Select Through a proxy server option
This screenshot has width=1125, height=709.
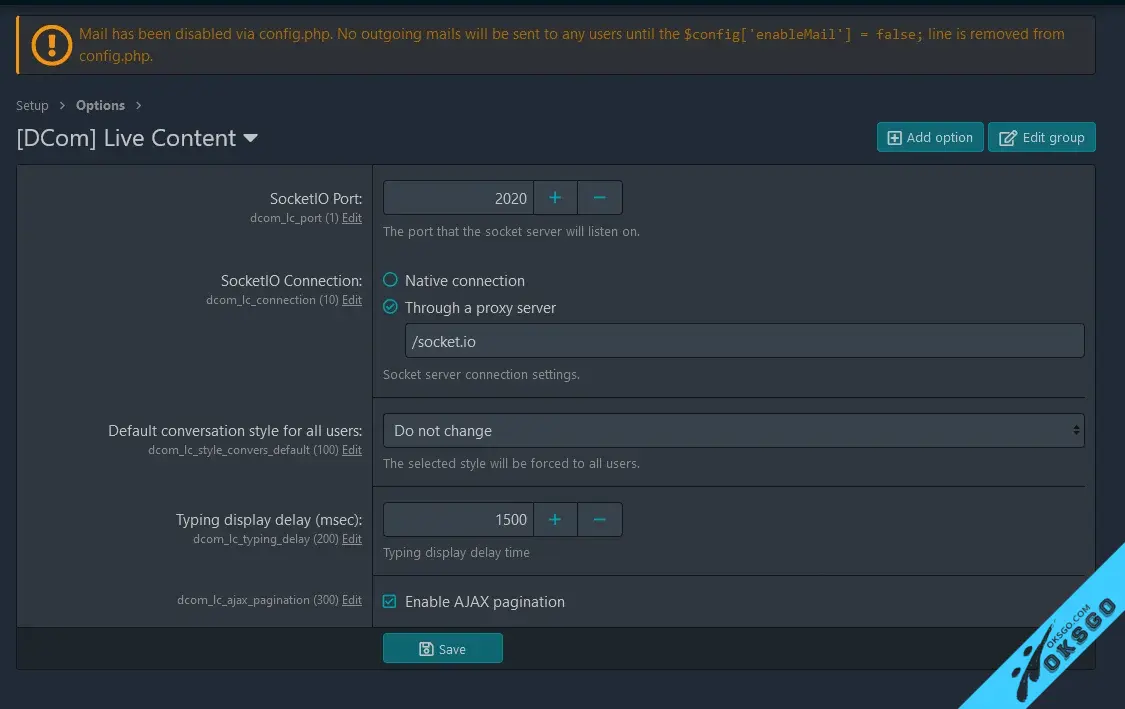391,308
